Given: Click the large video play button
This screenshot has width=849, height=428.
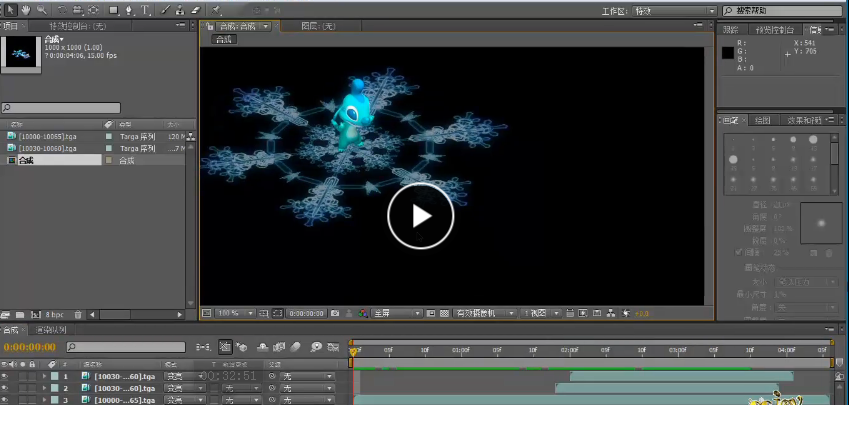Looking at the screenshot, I should tap(421, 216).
